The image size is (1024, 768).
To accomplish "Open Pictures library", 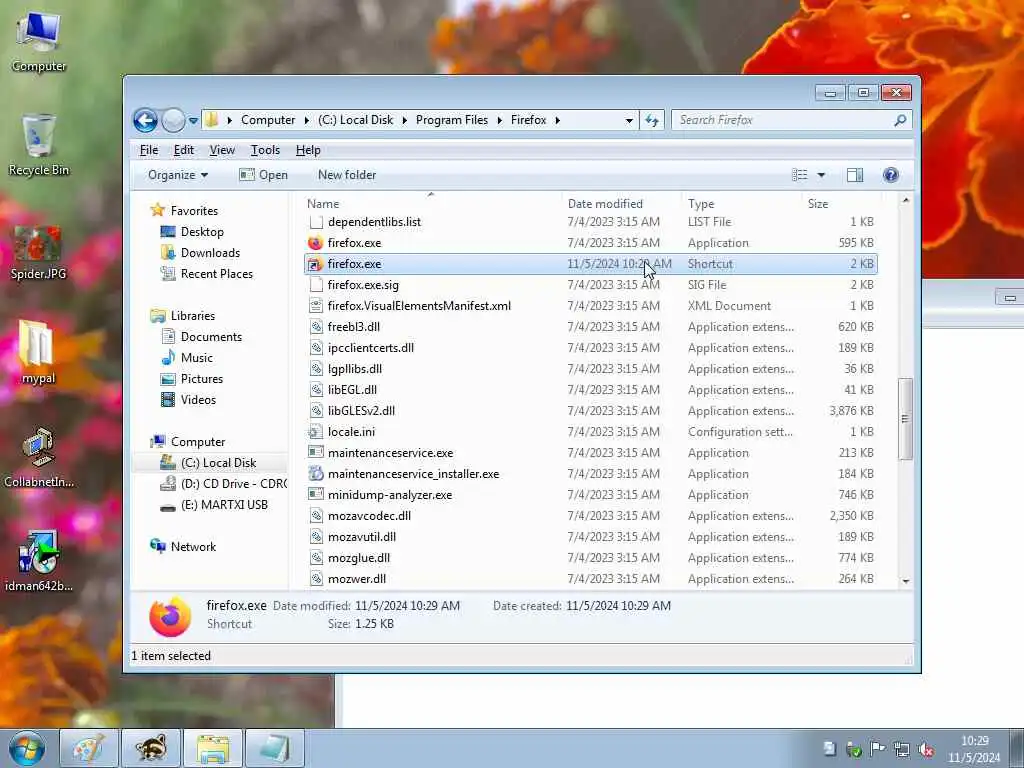I will point(202,379).
